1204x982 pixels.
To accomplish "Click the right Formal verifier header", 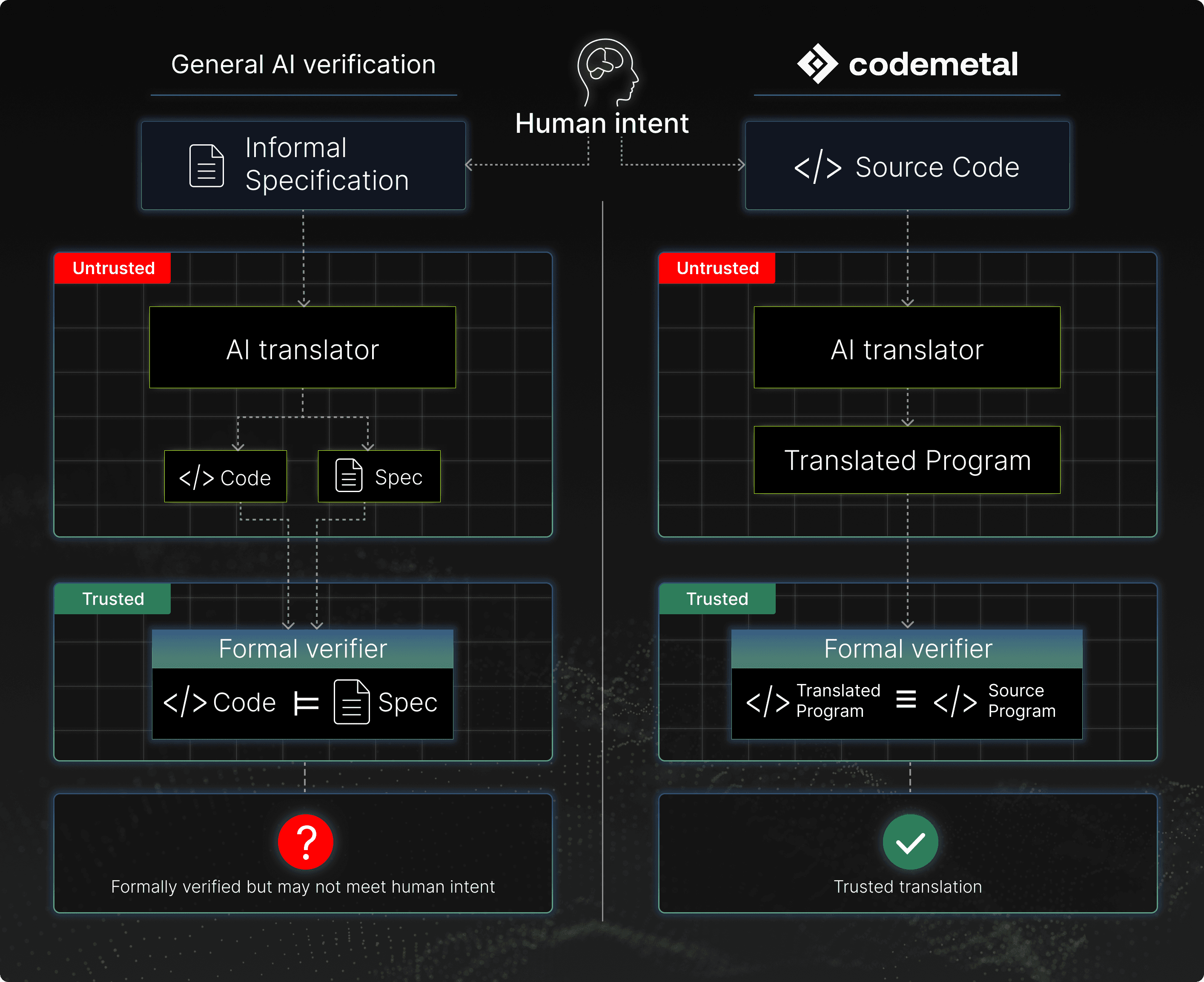I will point(907,649).
